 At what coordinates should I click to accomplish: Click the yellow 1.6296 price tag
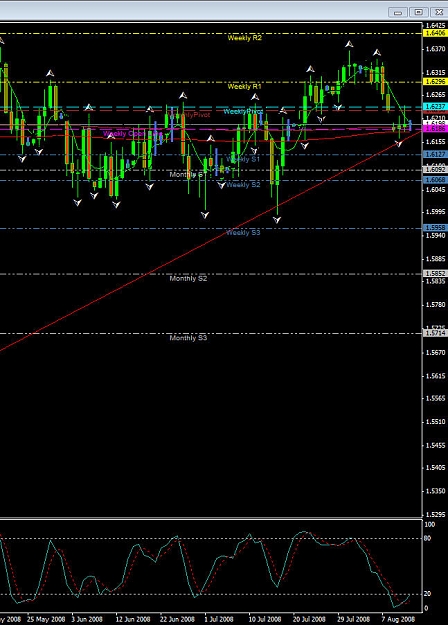[435, 82]
